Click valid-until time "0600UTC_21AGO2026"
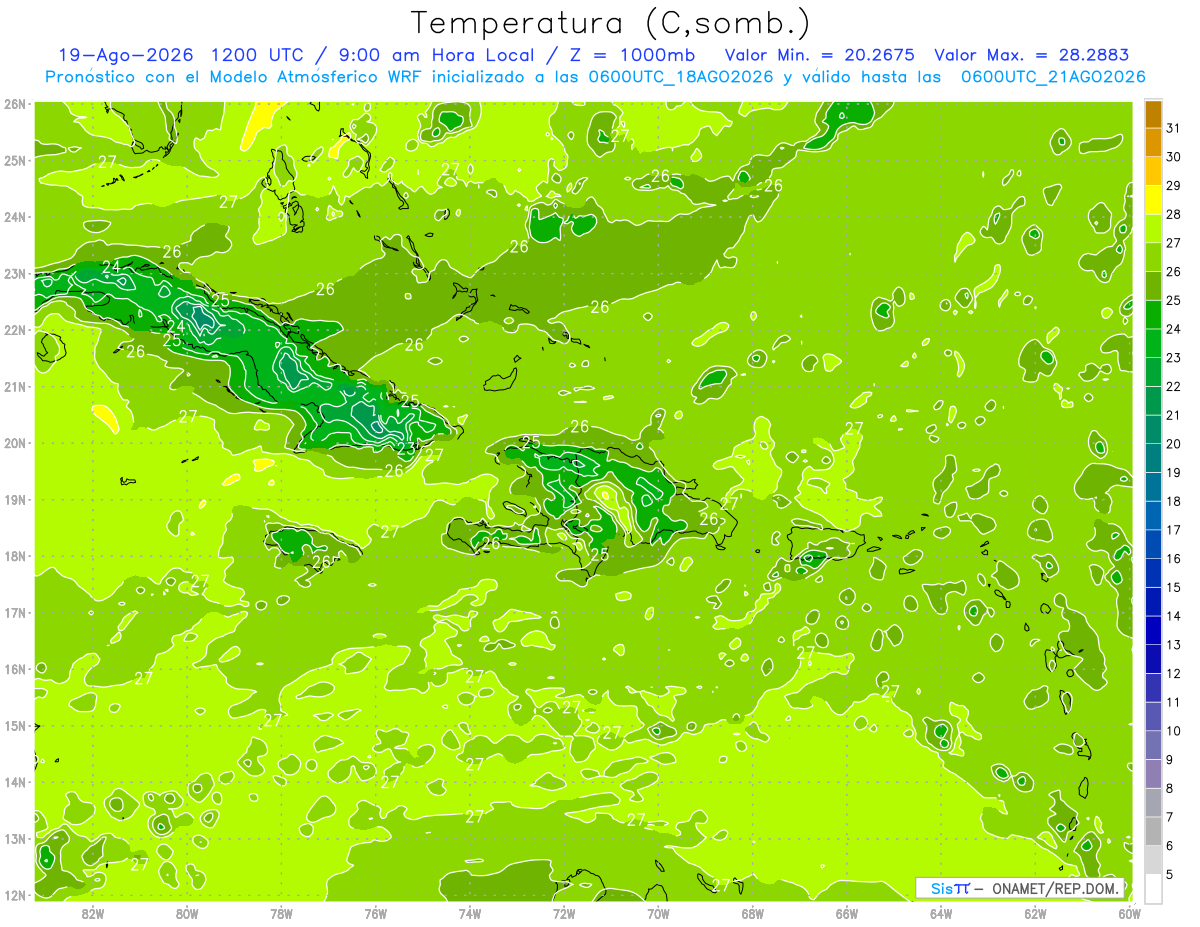Screen dimensions: 1200x927 tap(1053, 77)
